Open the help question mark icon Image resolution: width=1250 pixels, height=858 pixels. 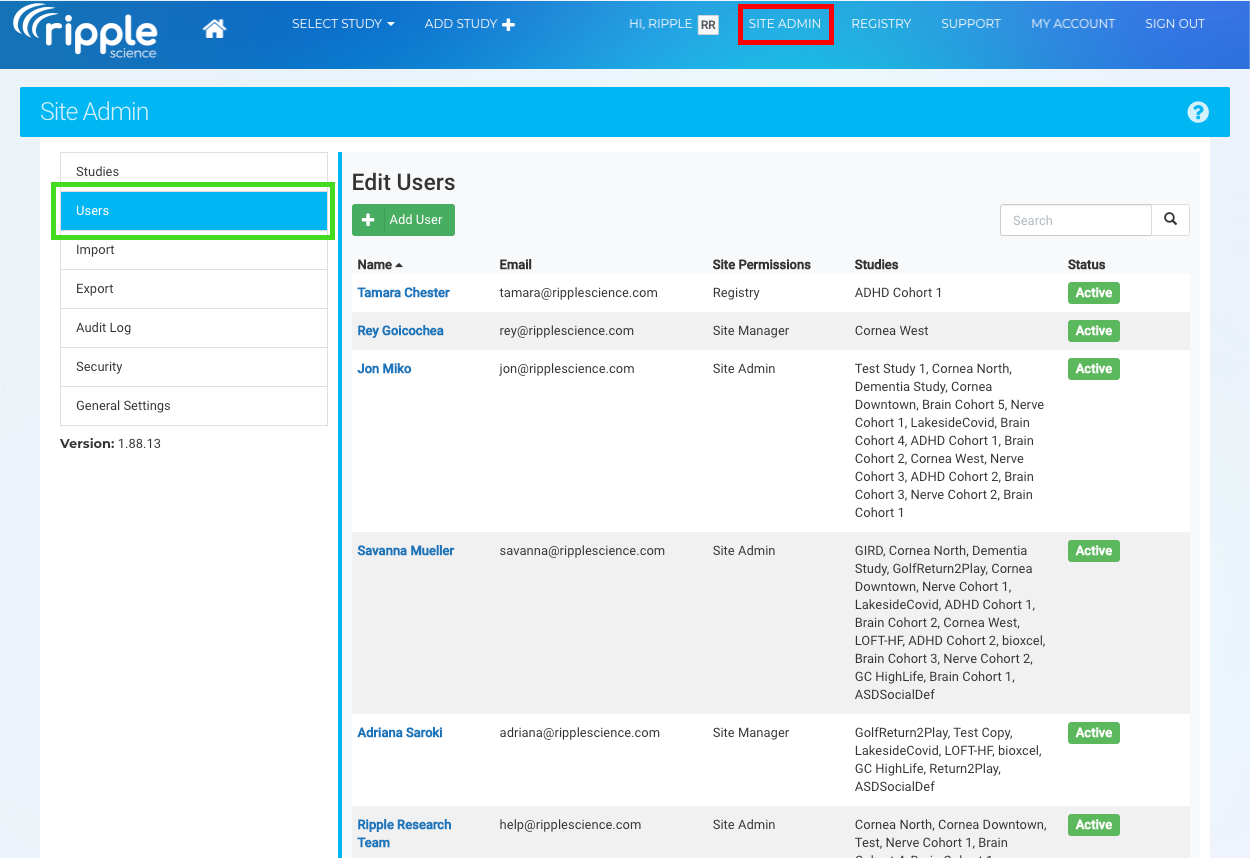[x=1198, y=112]
